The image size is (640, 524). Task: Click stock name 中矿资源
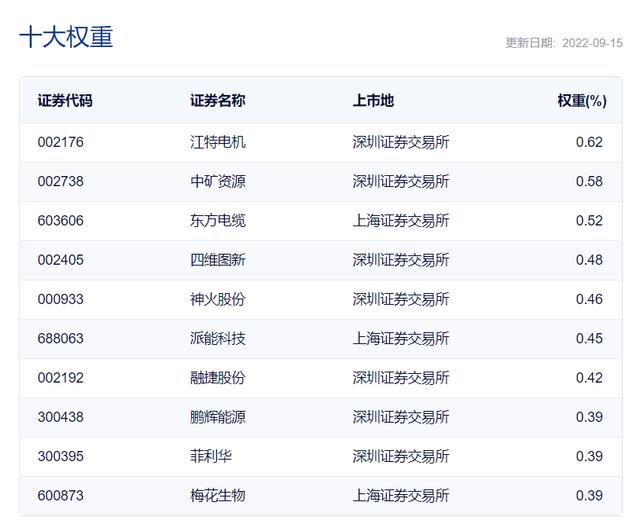pos(218,181)
